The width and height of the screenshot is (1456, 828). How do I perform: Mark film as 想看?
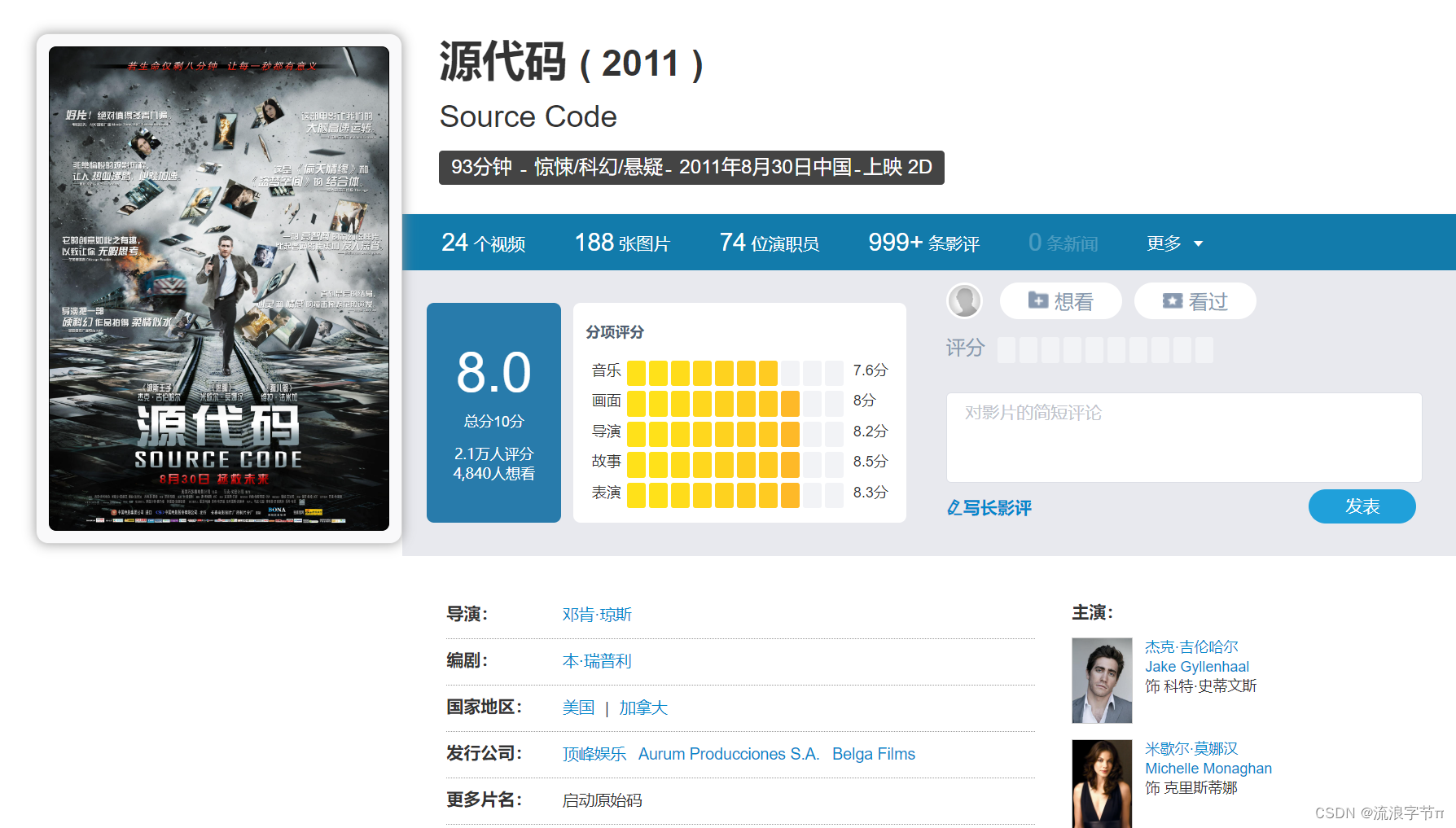point(1060,301)
